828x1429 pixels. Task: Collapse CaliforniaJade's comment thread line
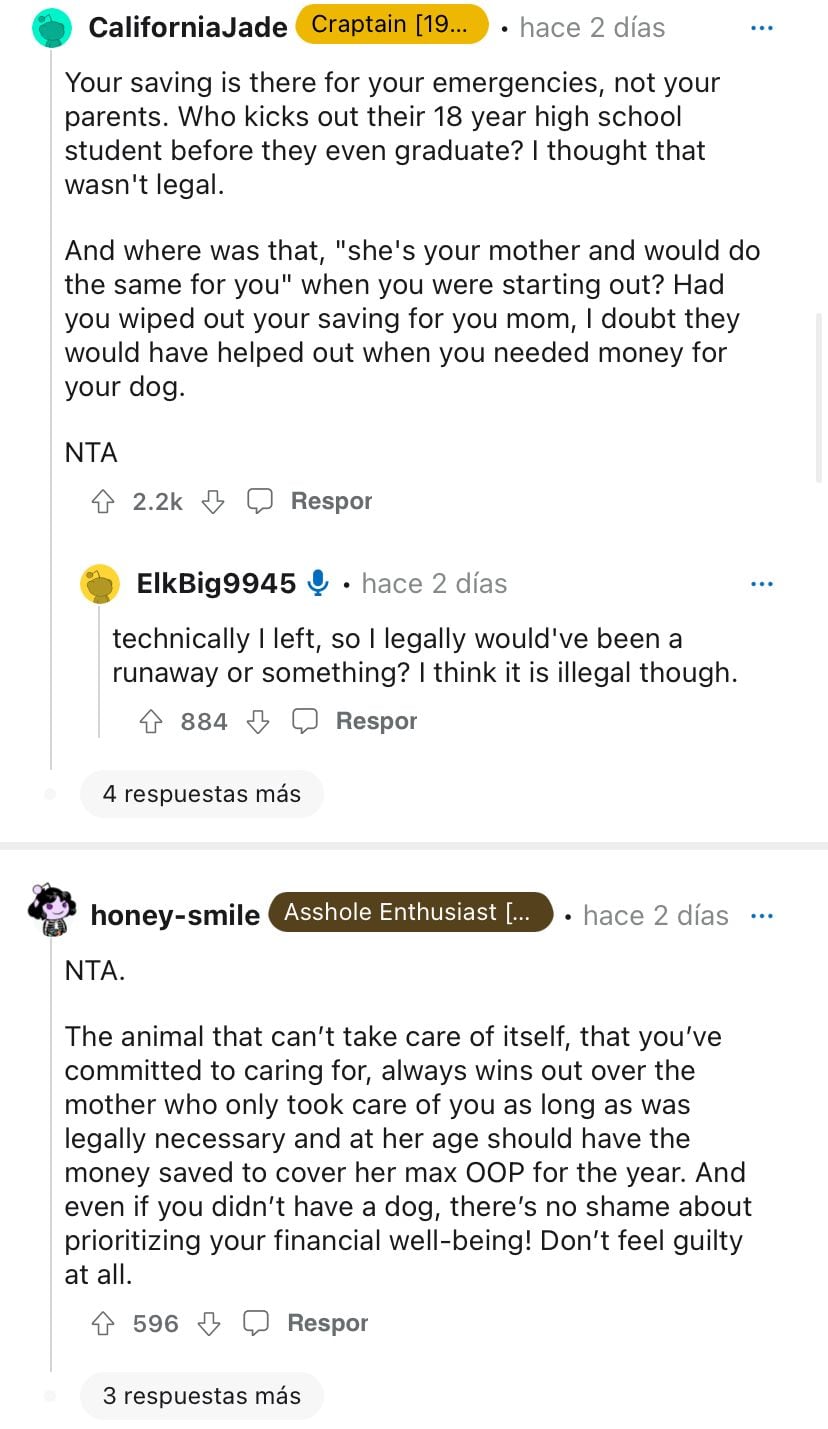[51, 400]
